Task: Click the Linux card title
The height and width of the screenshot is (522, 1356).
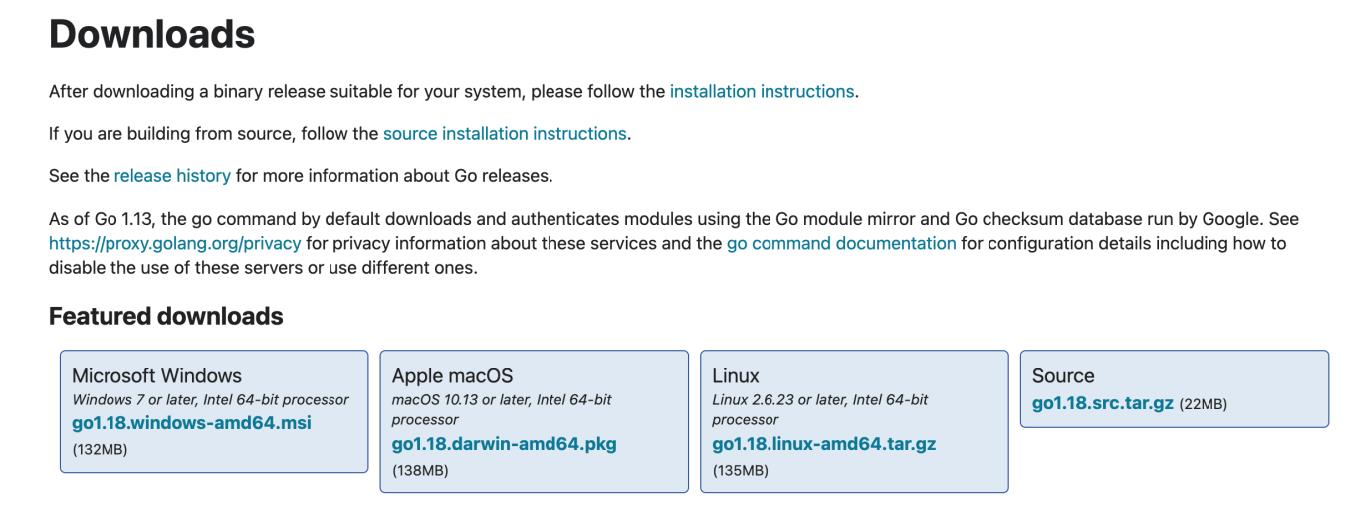Action: point(736,376)
